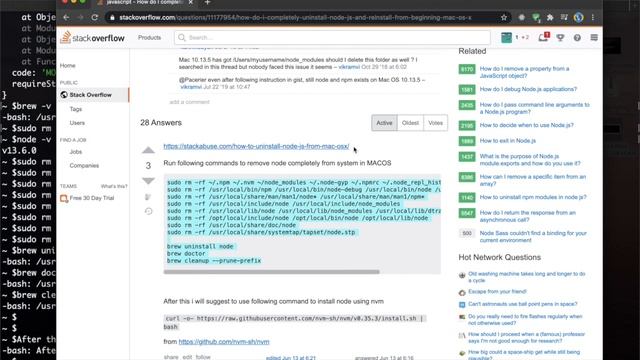Screen dimensions: 640x360
Task: Open hot question about famous professor
Action: pyautogui.click(x=527, y=337)
